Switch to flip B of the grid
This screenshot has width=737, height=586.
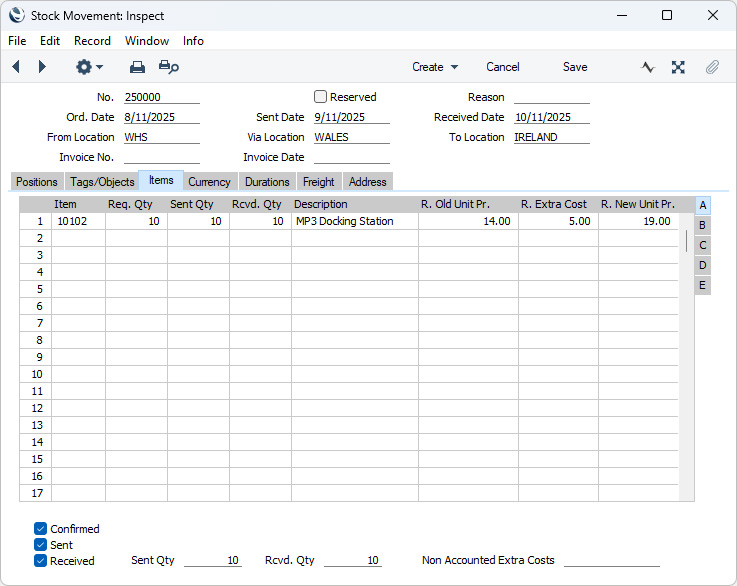pyautogui.click(x=702, y=225)
